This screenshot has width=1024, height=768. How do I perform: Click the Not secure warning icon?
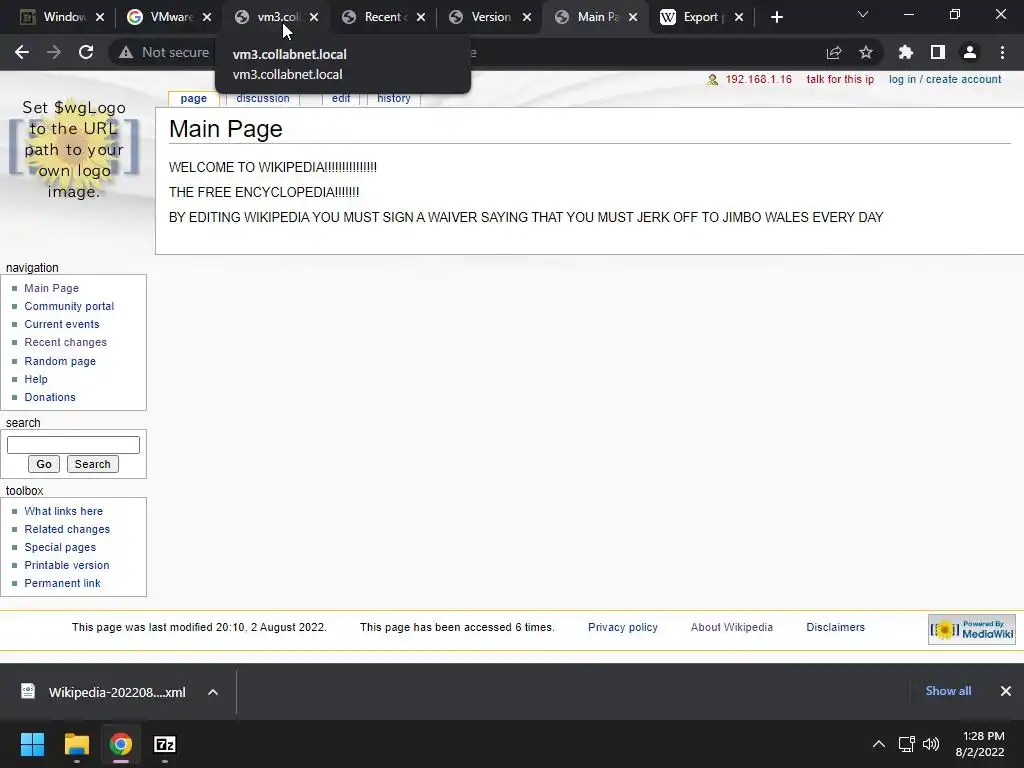pyautogui.click(x=126, y=52)
